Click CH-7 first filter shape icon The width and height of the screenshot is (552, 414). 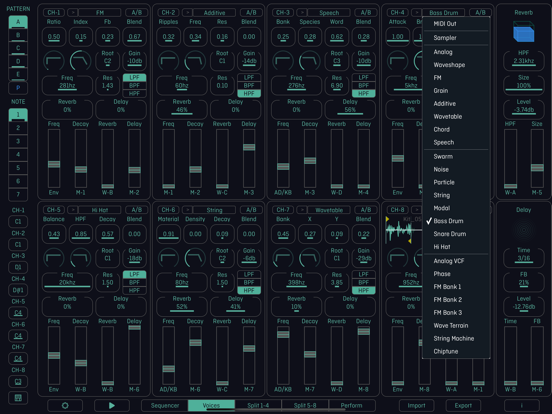click(x=283, y=258)
